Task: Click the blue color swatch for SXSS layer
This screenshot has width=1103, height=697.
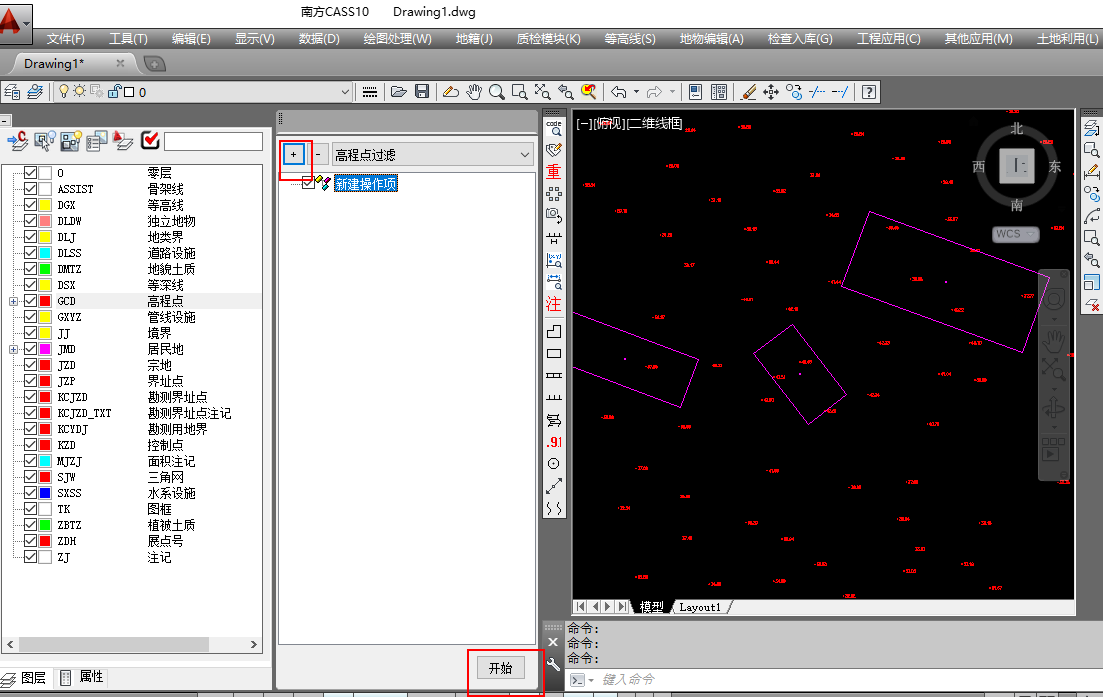Action: [45, 493]
